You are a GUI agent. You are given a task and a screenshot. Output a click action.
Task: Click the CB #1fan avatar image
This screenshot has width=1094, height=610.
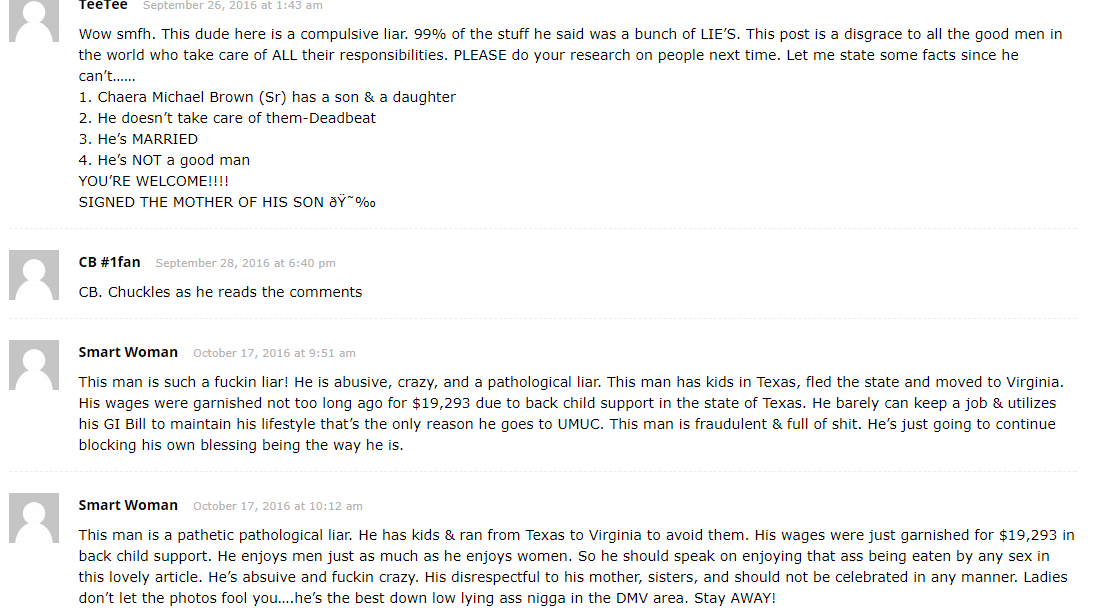(34, 275)
